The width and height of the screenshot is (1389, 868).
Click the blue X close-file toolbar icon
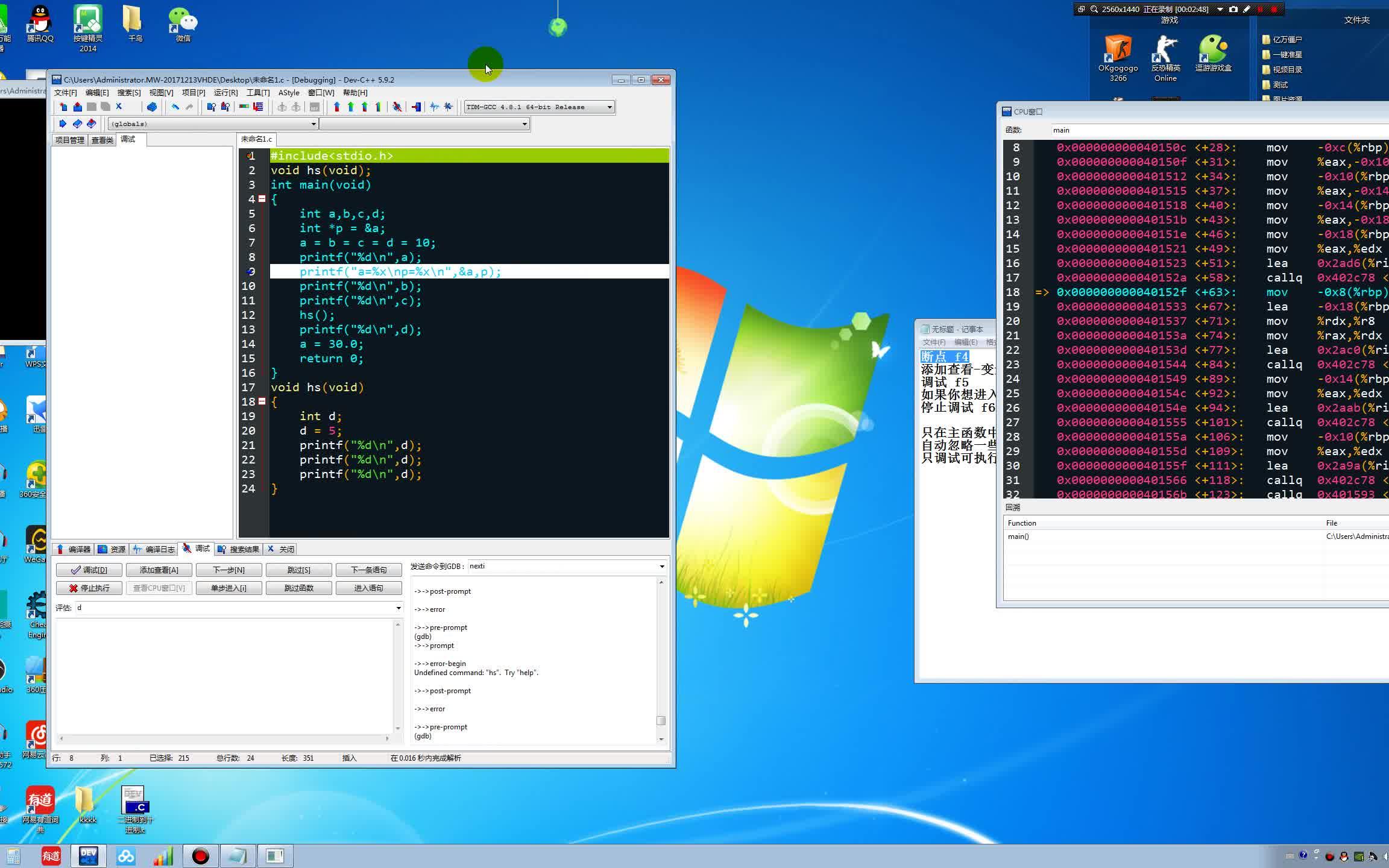tap(119, 107)
